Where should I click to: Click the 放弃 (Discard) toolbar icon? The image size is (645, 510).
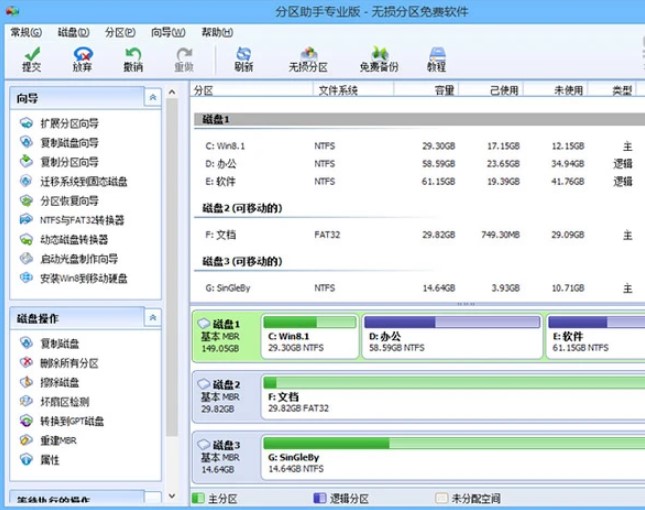click(82, 58)
